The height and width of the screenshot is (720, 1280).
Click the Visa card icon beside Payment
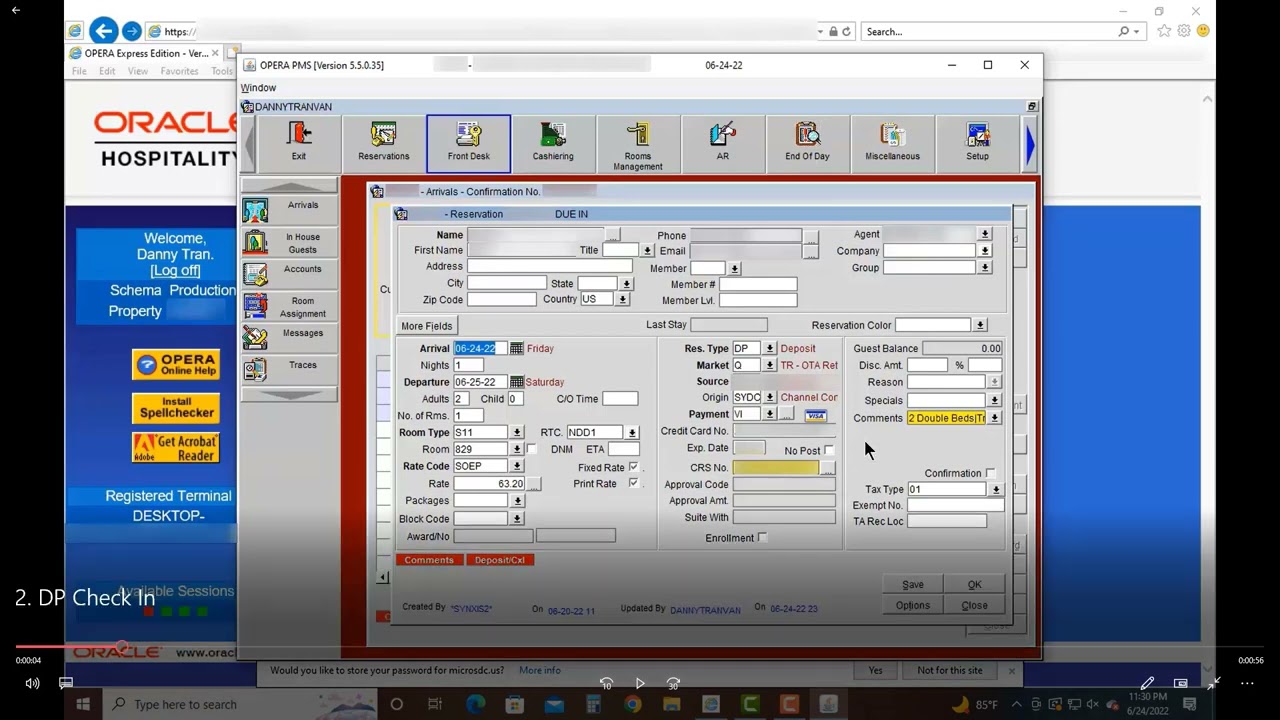coord(815,415)
